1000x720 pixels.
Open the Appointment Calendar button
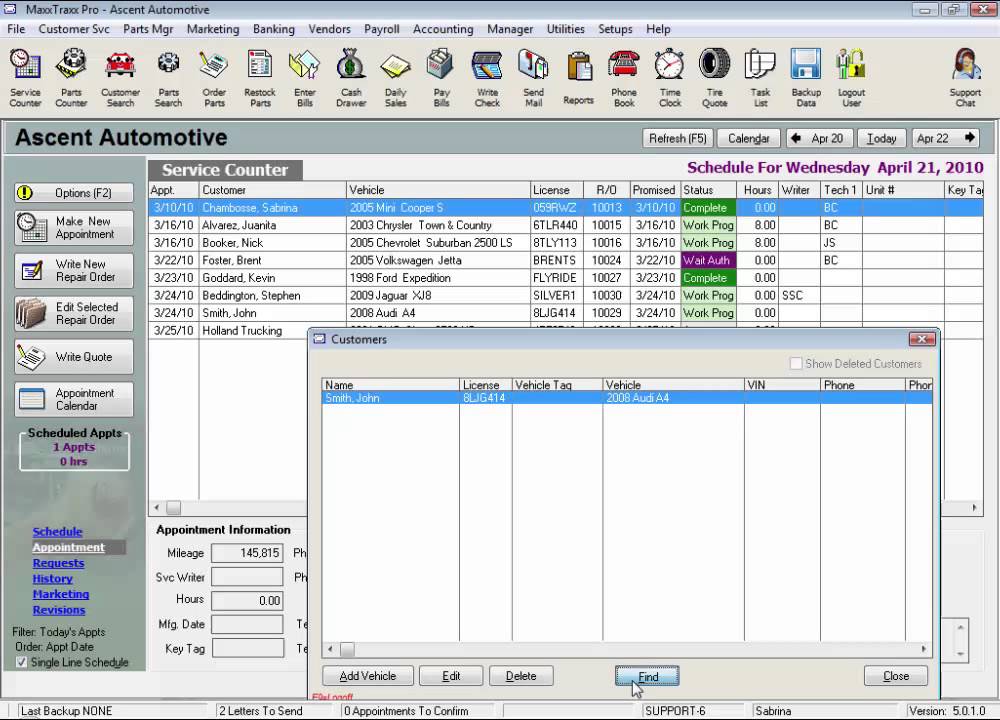click(74, 399)
